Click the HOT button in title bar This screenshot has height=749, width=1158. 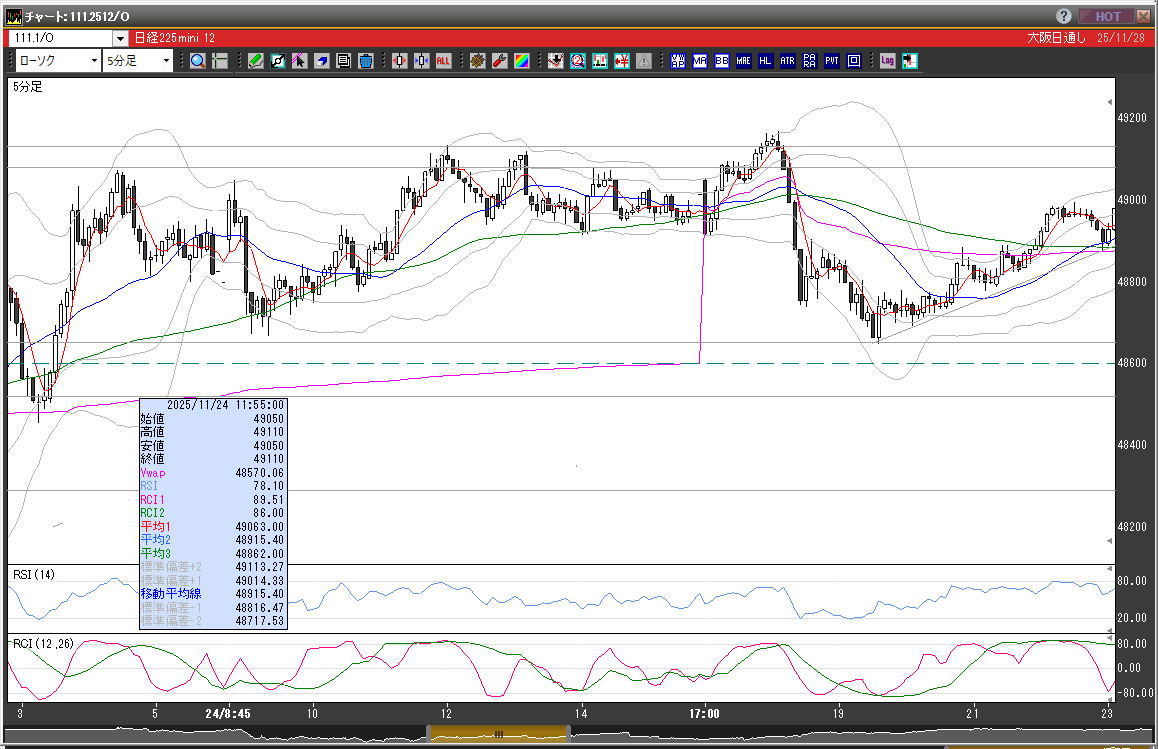point(1108,16)
